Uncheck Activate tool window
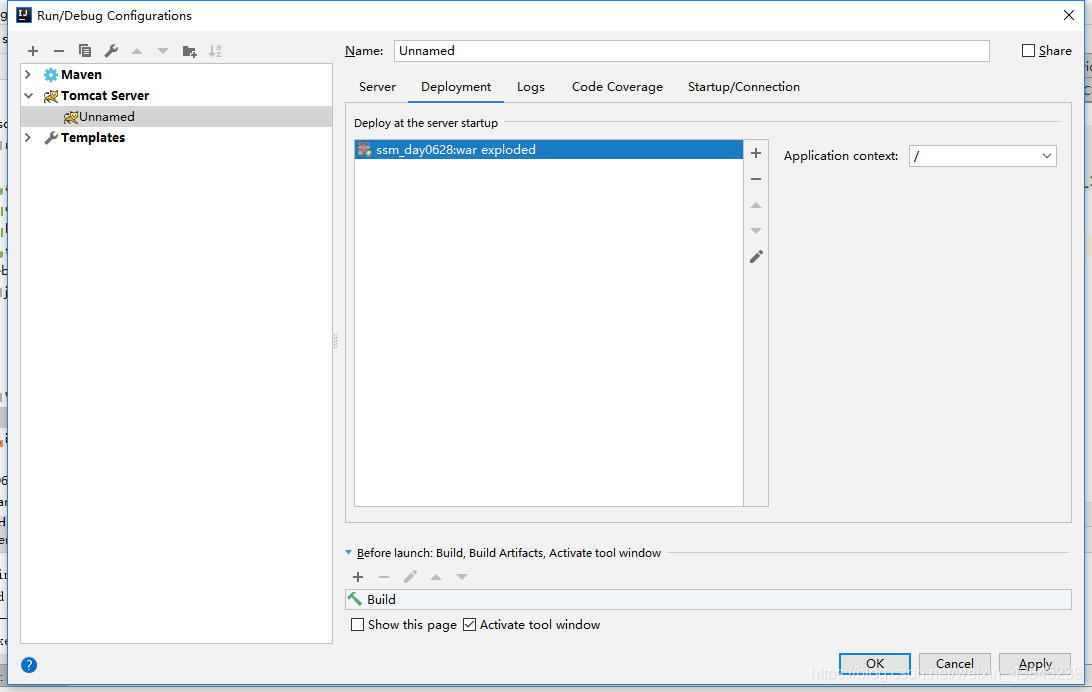Image resolution: width=1092 pixels, height=692 pixels. coord(469,624)
